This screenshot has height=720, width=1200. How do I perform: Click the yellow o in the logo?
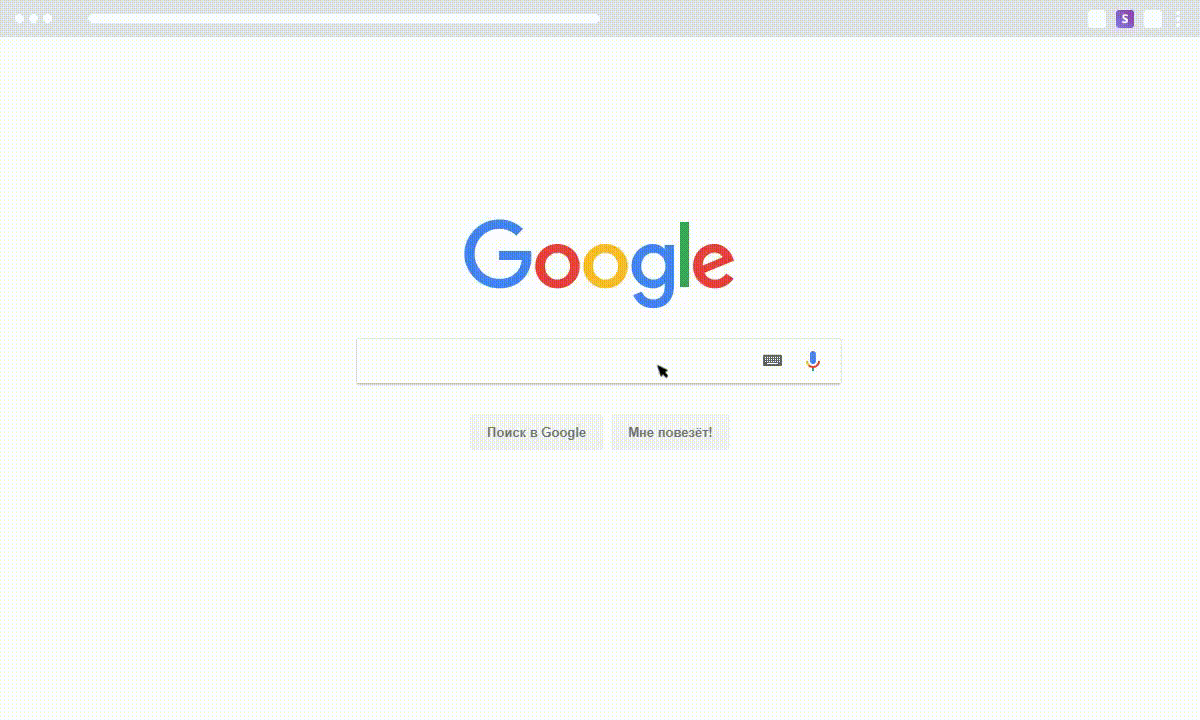[606, 266]
